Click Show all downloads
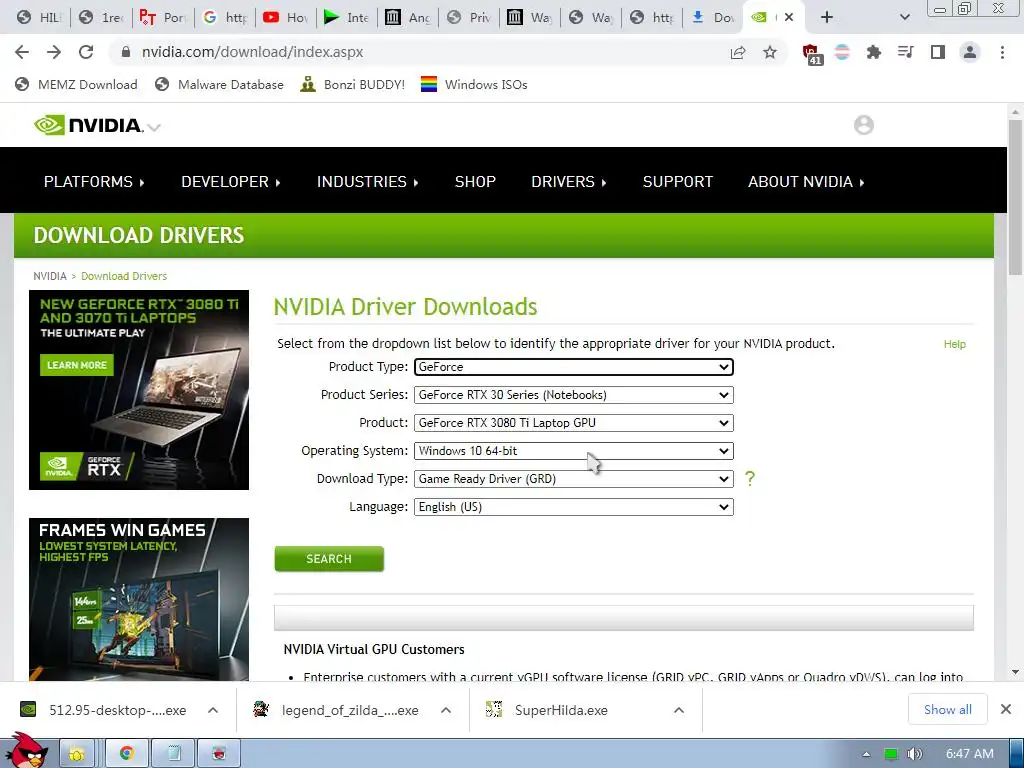The width and height of the screenshot is (1024, 768). pyautogui.click(x=948, y=709)
